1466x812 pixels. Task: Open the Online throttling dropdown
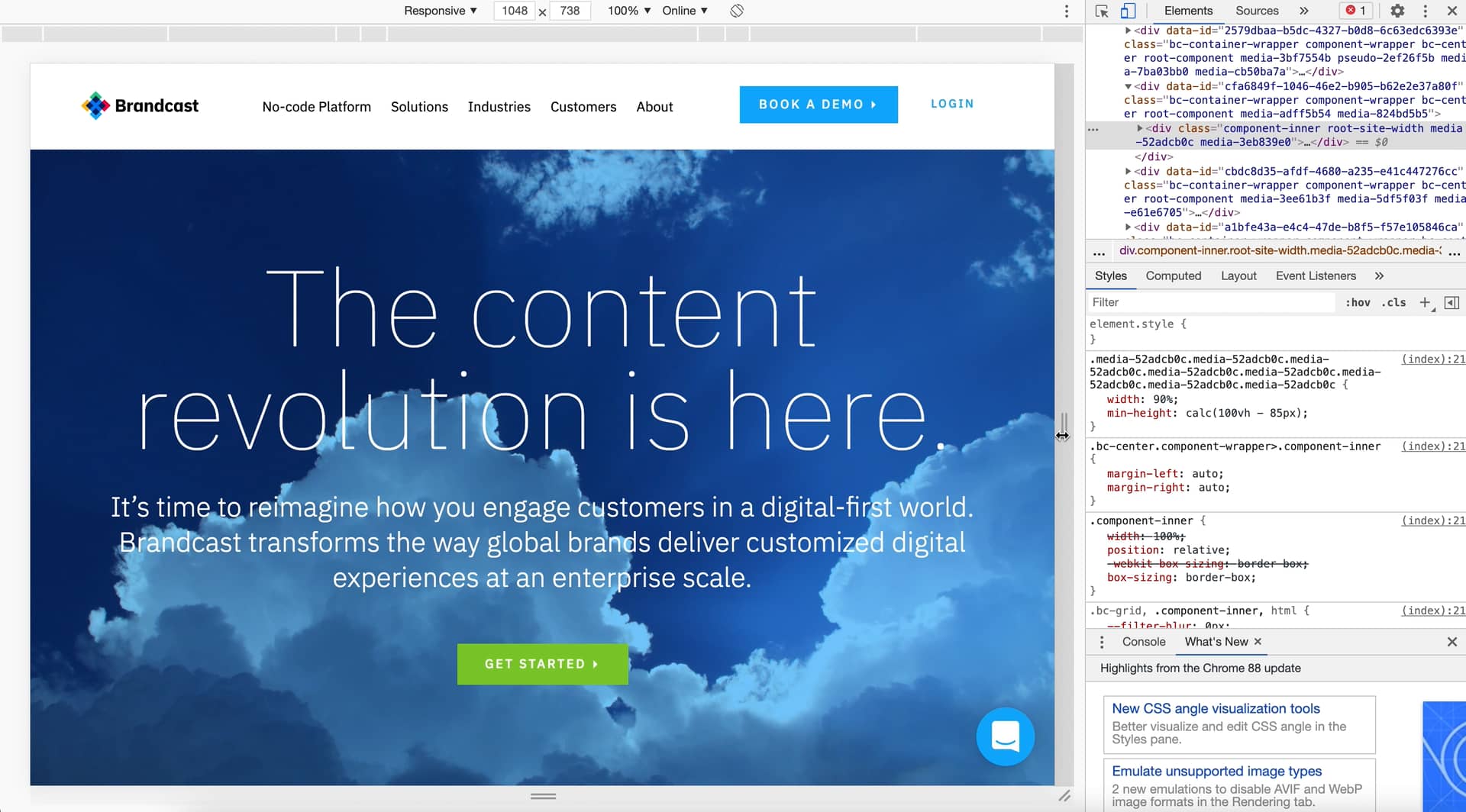click(685, 11)
